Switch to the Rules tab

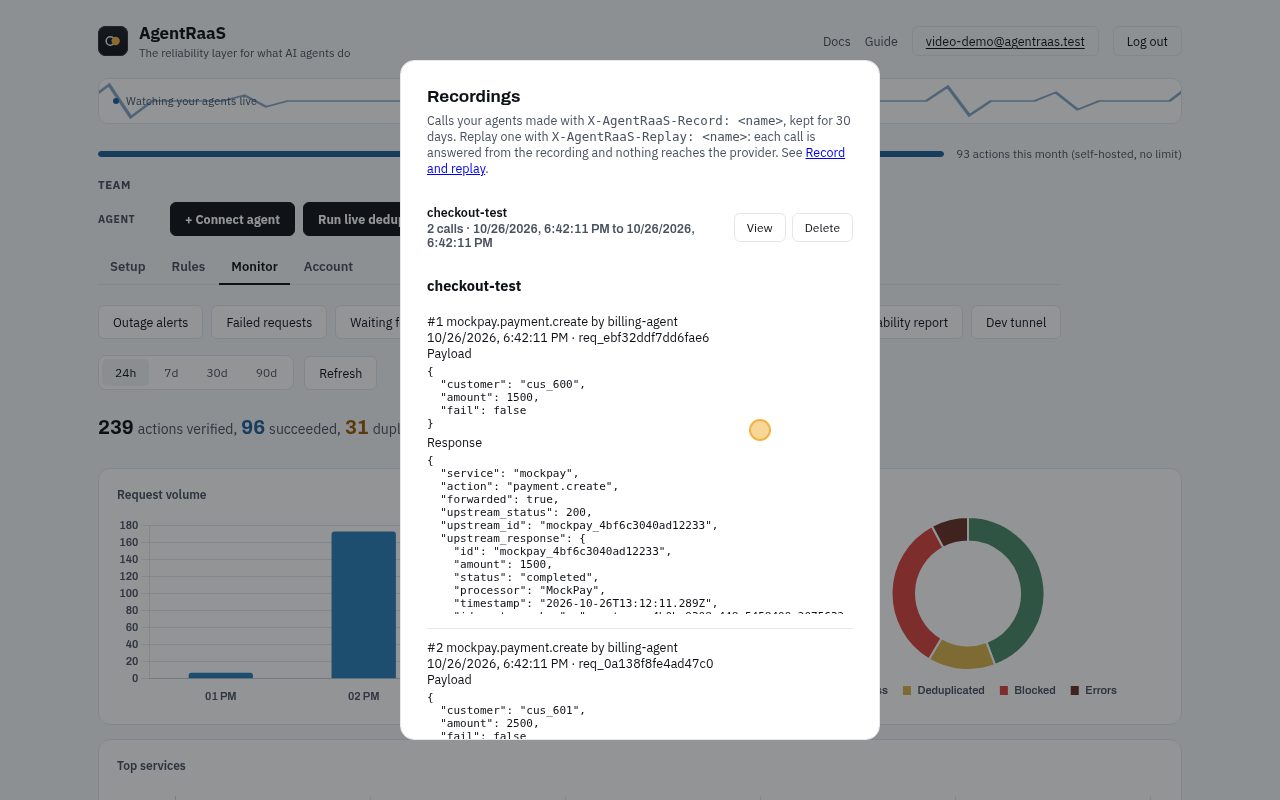click(188, 266)
